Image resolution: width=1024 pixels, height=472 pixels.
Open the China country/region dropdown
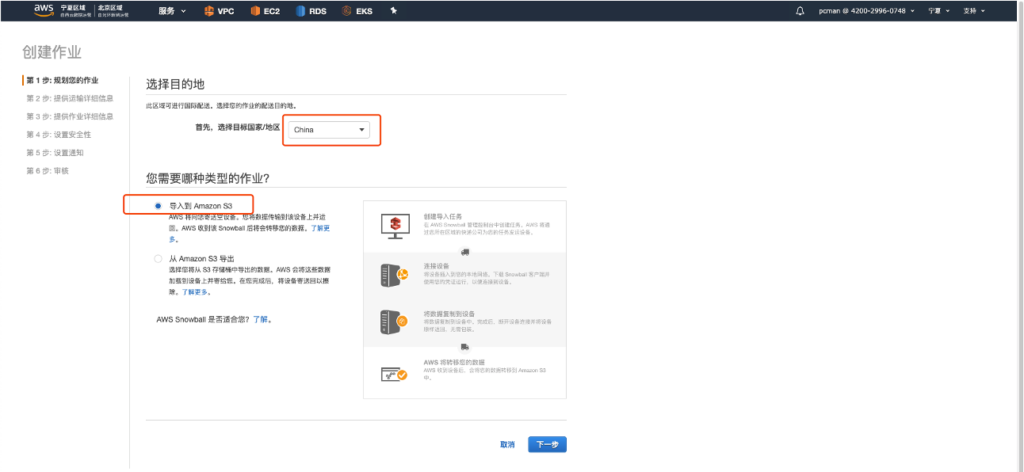tap(330, 129)
